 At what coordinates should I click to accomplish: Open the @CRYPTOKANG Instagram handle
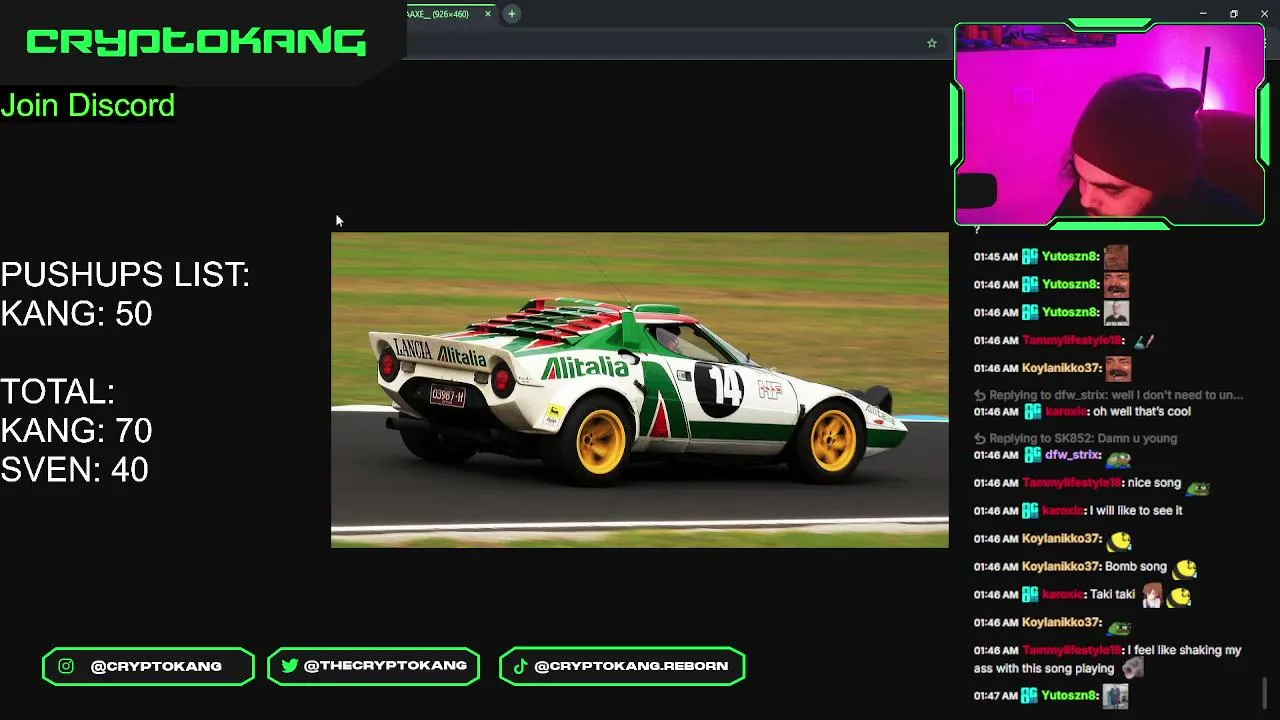156,666
